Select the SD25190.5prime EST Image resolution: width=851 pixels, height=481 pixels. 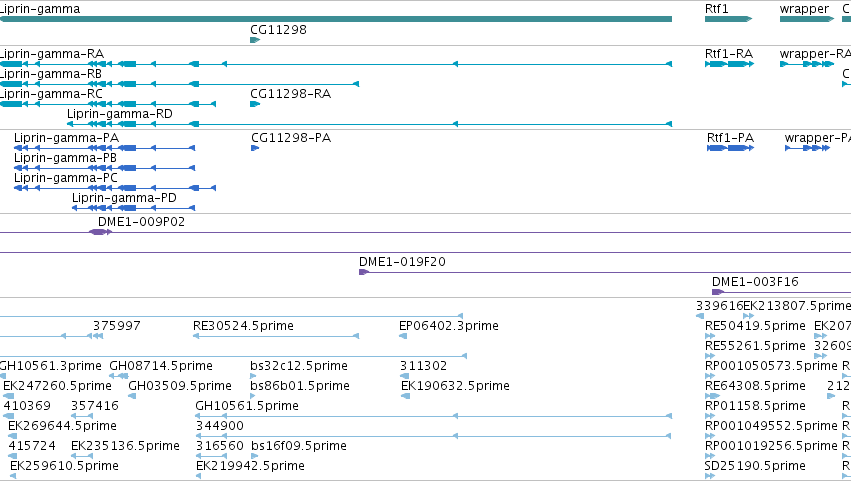(710, 477)
